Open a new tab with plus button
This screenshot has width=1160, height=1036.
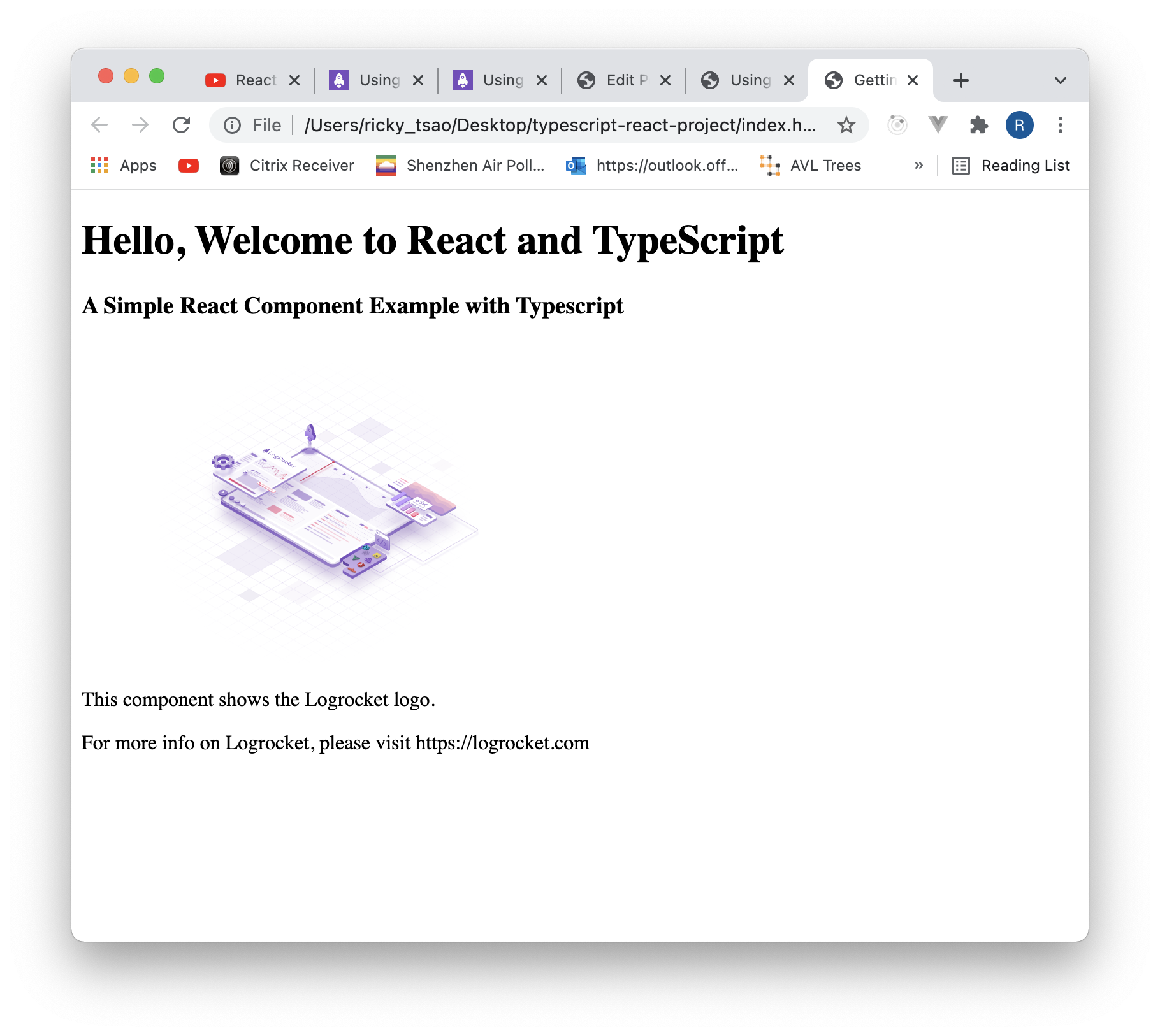[x=961, y=80]
